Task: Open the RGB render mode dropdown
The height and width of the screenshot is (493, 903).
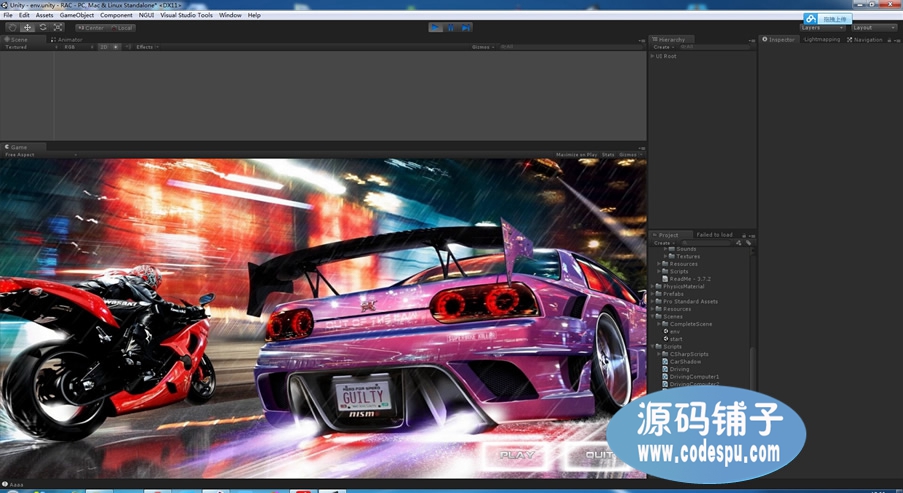Action: click(78, 47)
